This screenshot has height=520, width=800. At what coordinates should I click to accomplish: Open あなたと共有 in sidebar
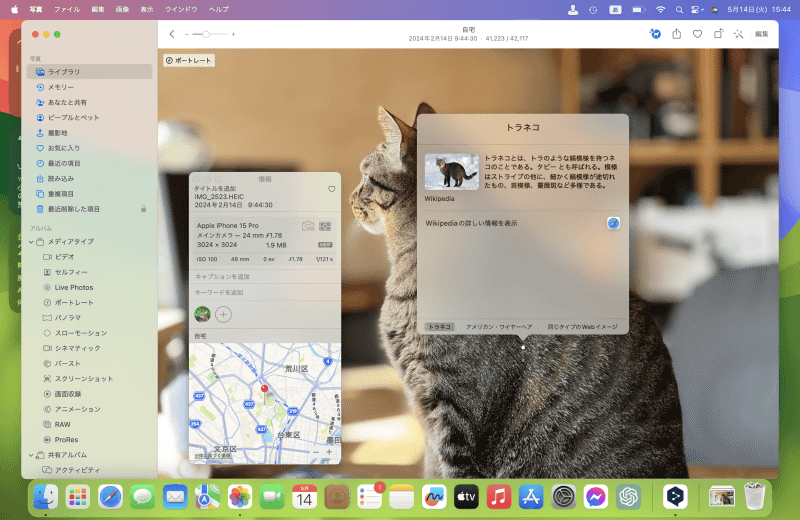click(90, 103)
